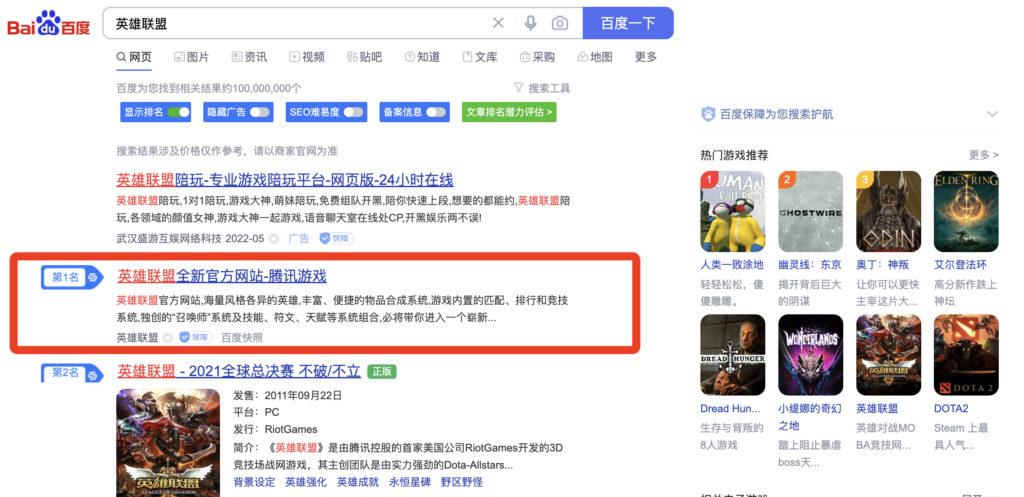The height and width of the screenshot is (497, 1024).
Task: Click the Dread Hun... game title
Action: [730, 409]
